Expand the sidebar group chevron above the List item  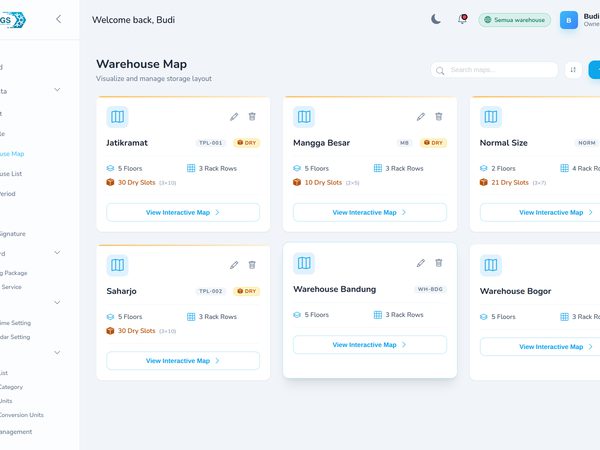point(57,352)
